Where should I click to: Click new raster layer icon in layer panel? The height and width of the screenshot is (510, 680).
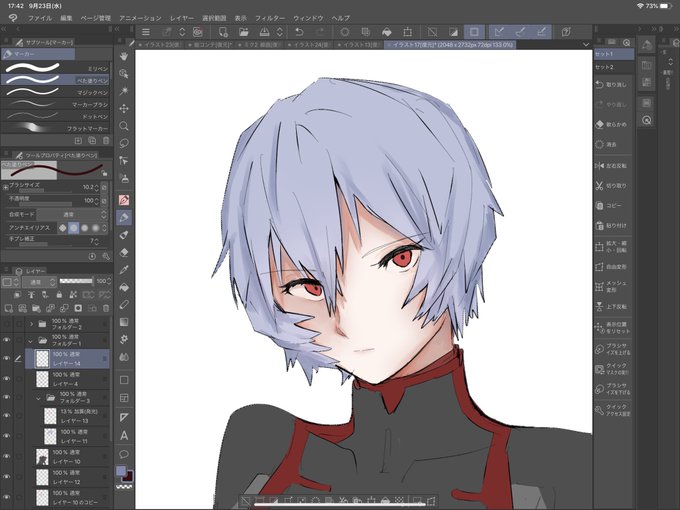[8, 308]
